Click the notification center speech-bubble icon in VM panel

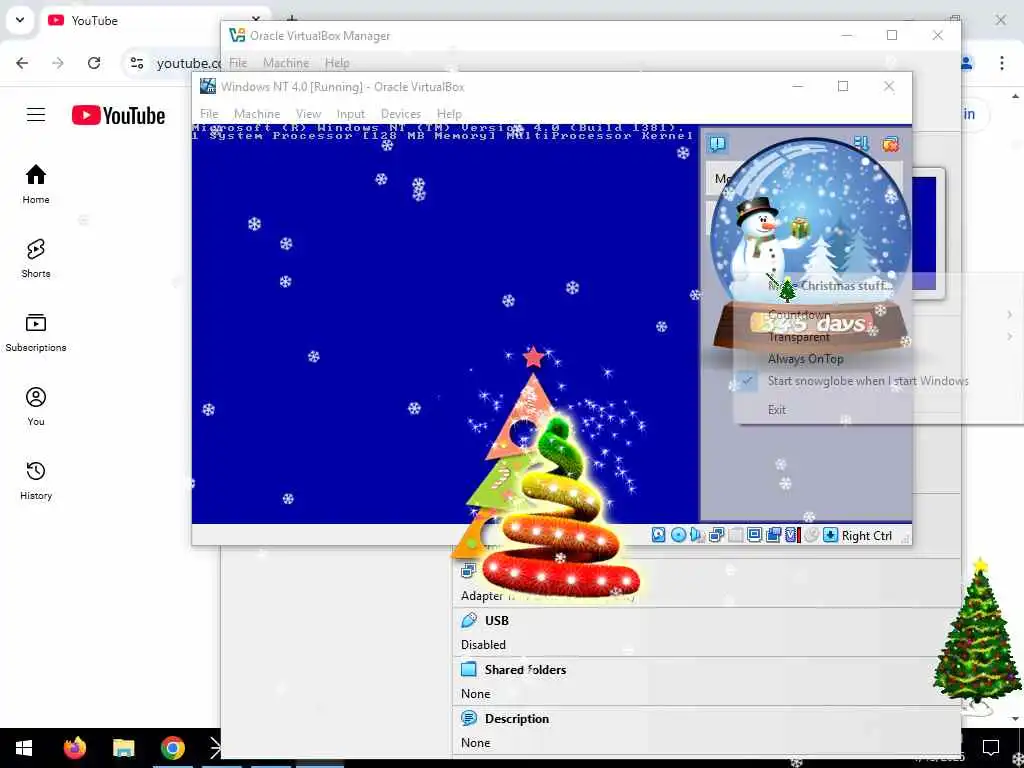pyautogui.click(x=717, y=144)
